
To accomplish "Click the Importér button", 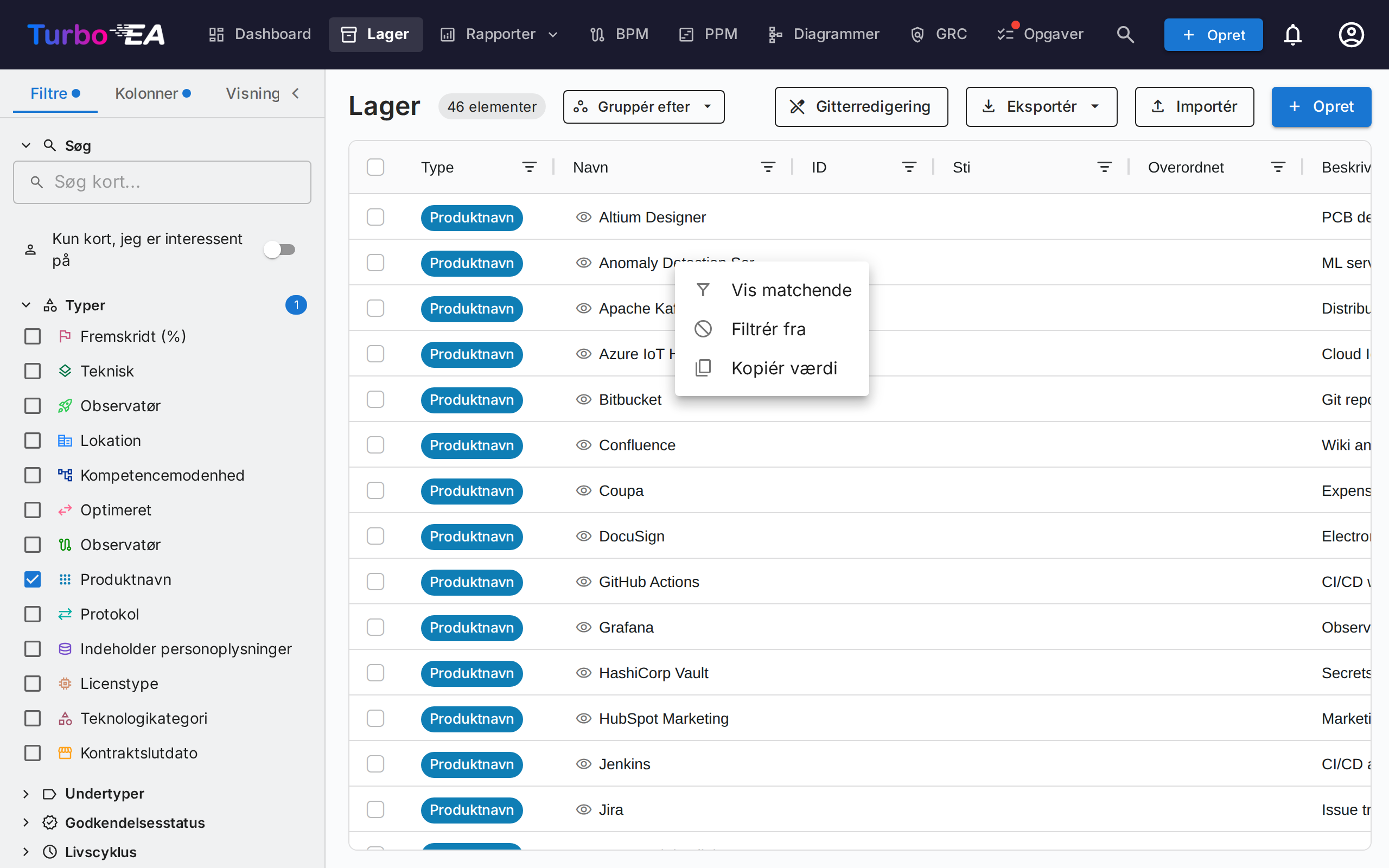I will click(x=1194, y=107).
